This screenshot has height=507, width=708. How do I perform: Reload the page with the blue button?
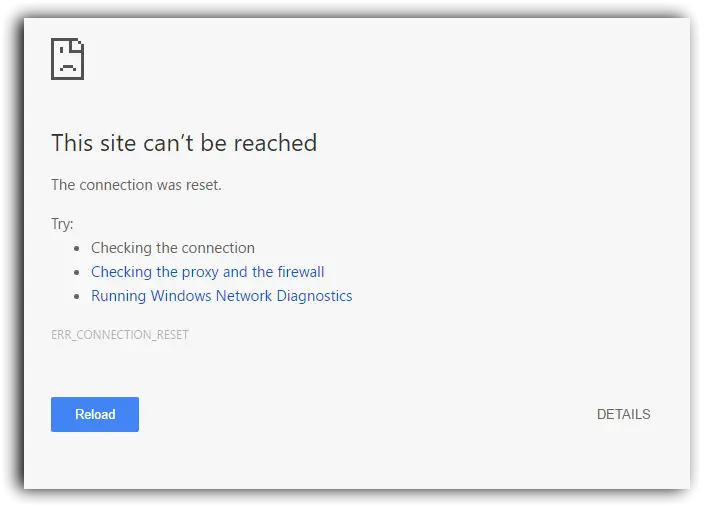(95, 414)
